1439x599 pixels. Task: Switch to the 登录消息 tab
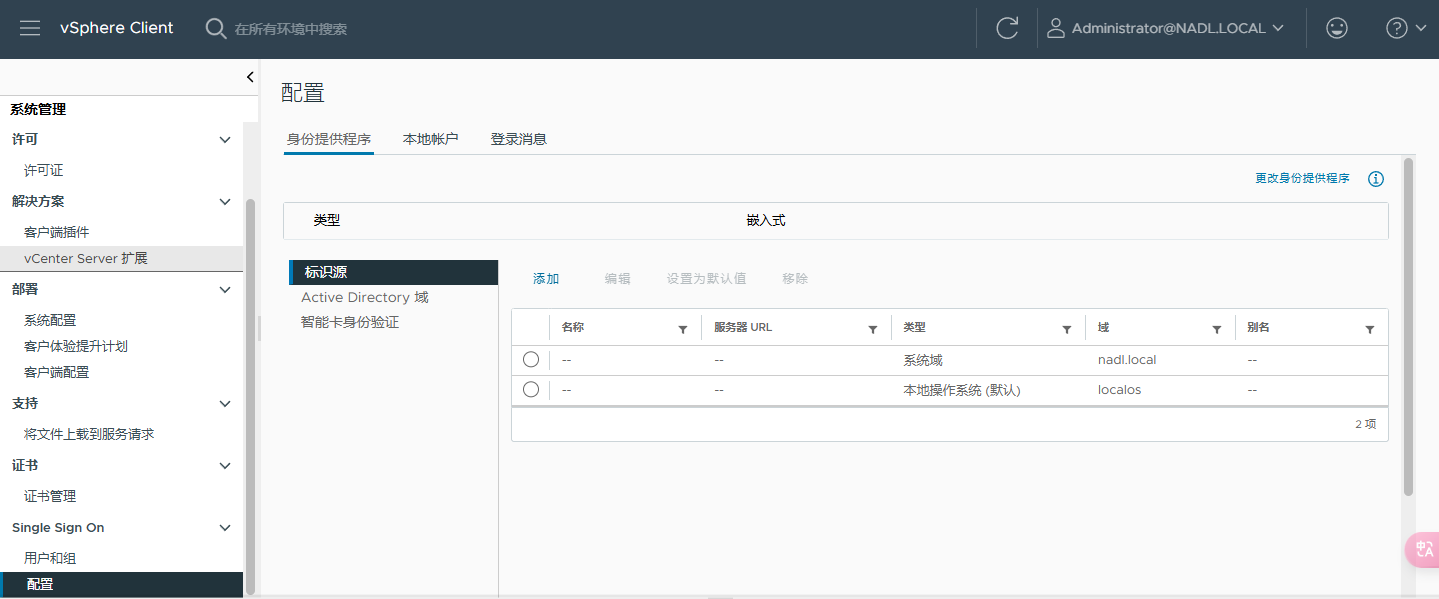tap(519, 139)
